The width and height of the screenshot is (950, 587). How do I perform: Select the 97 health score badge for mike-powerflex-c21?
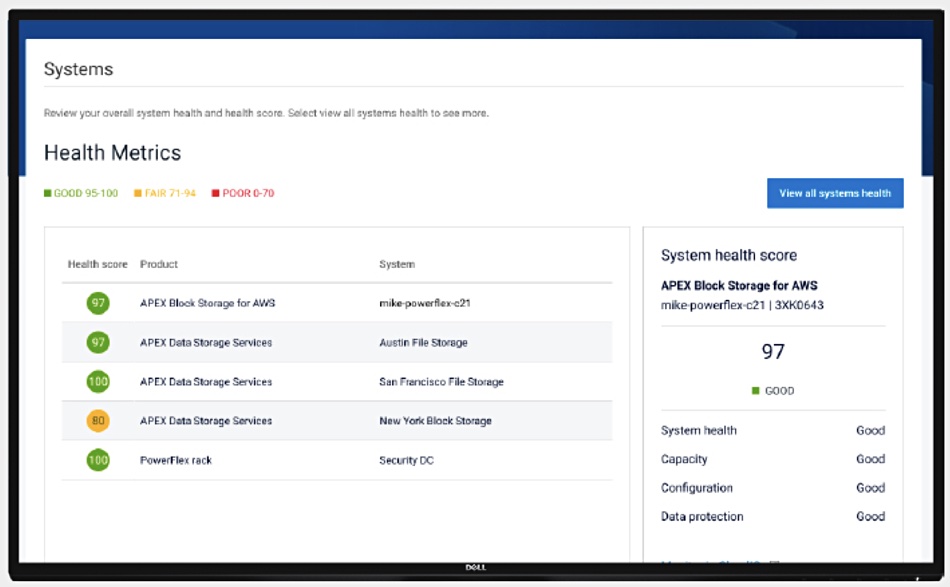tap(98, 303)
